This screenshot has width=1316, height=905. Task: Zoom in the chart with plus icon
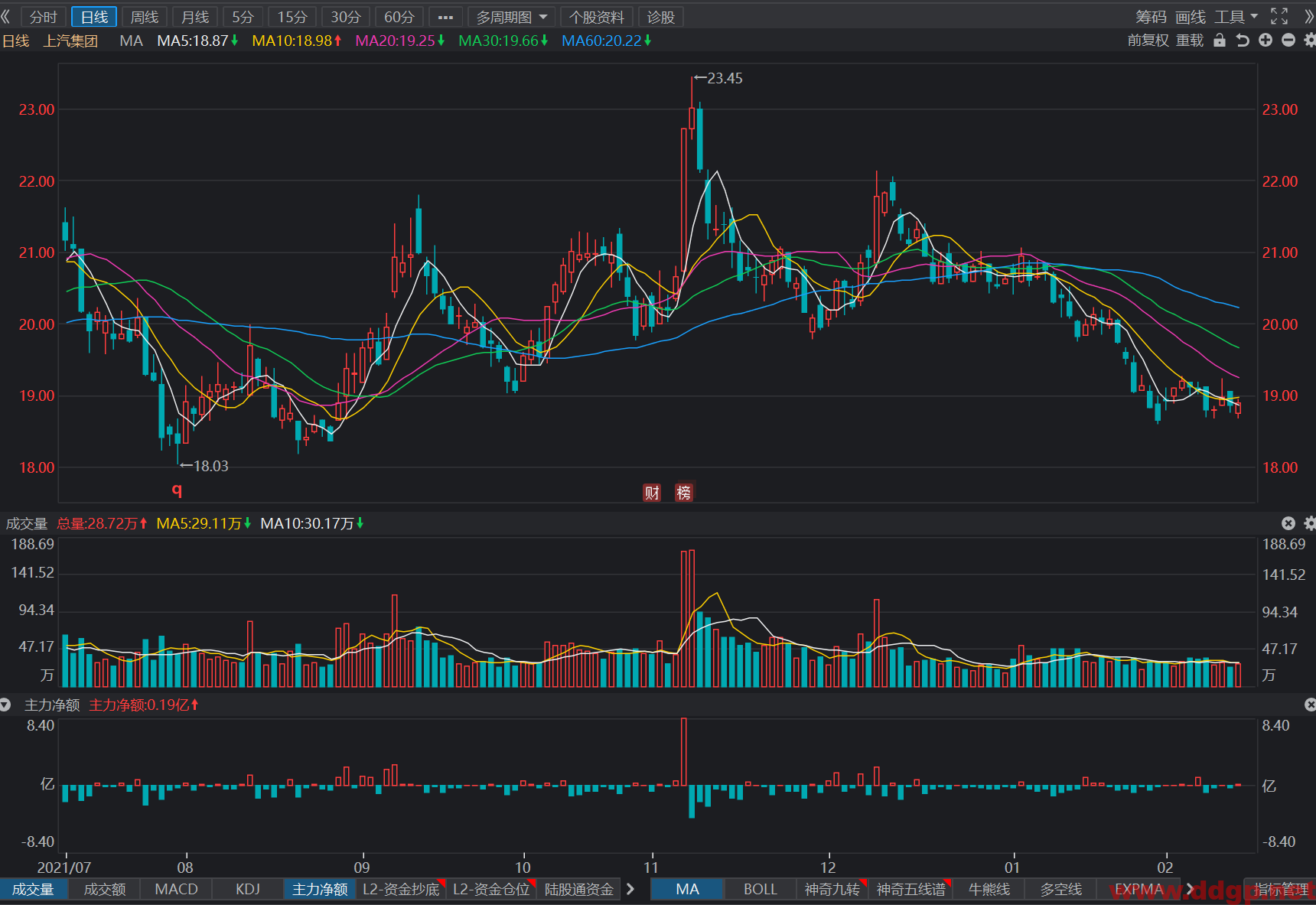(x=1266, y=40)
